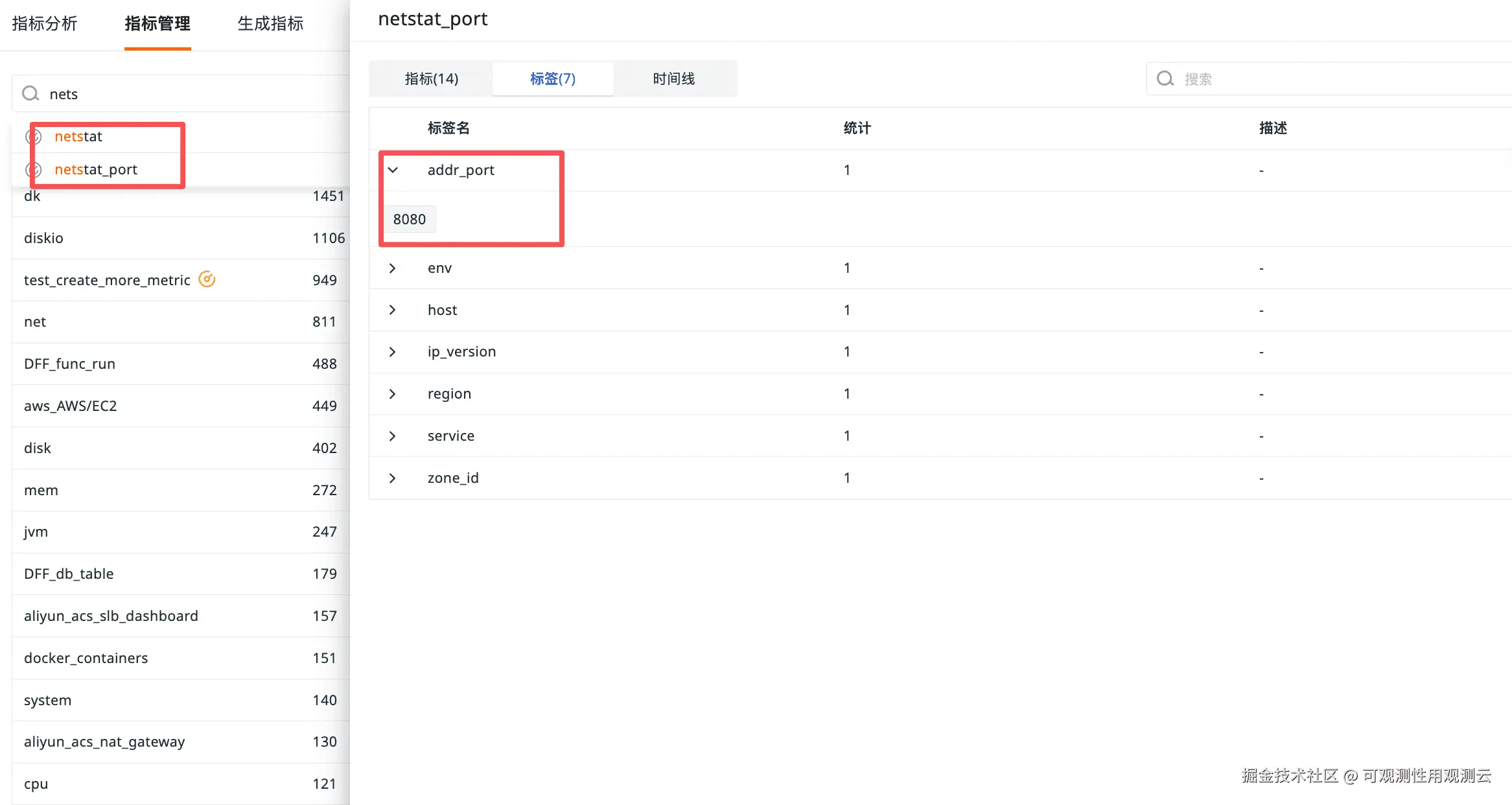Expand the zone_id tag row
Viewport: 1512px width, 805px height.
(x=393, y=478)
